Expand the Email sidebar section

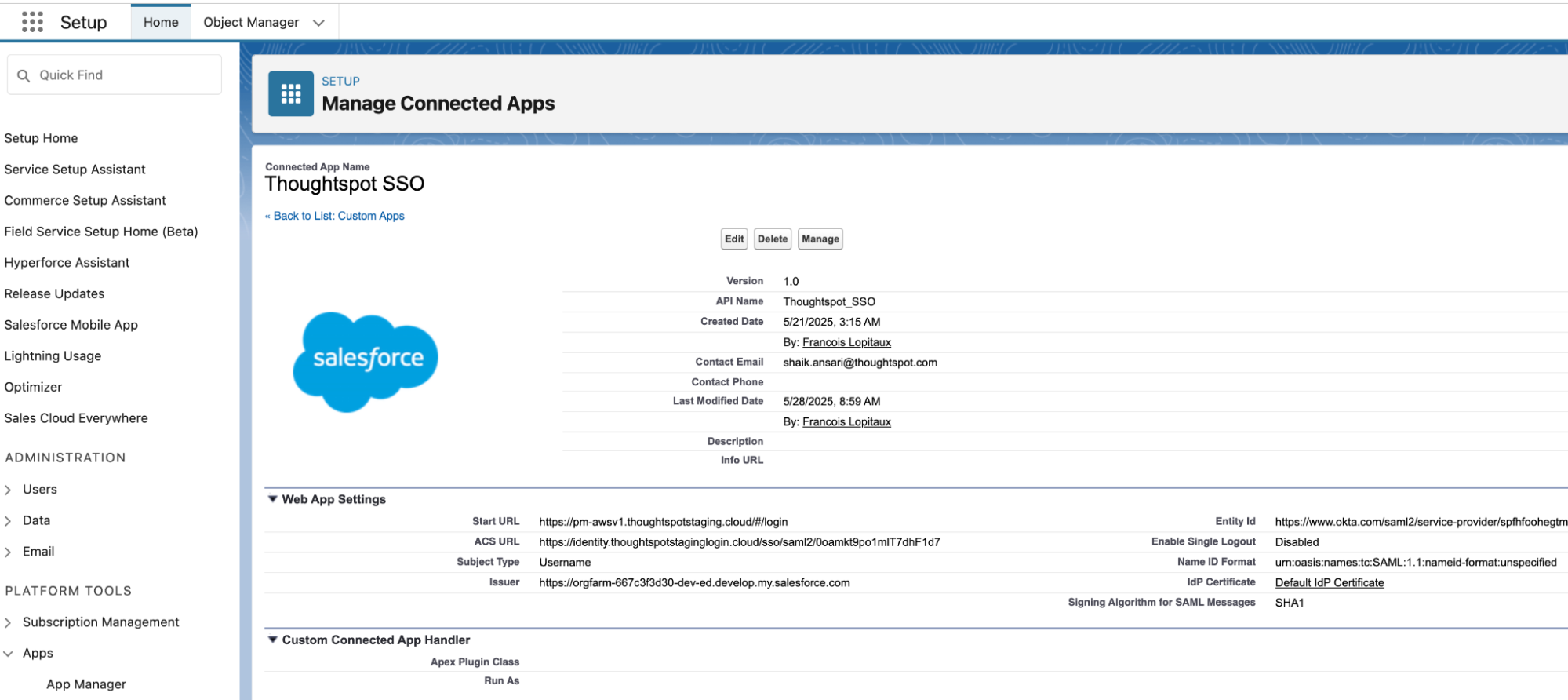point(9,552)
